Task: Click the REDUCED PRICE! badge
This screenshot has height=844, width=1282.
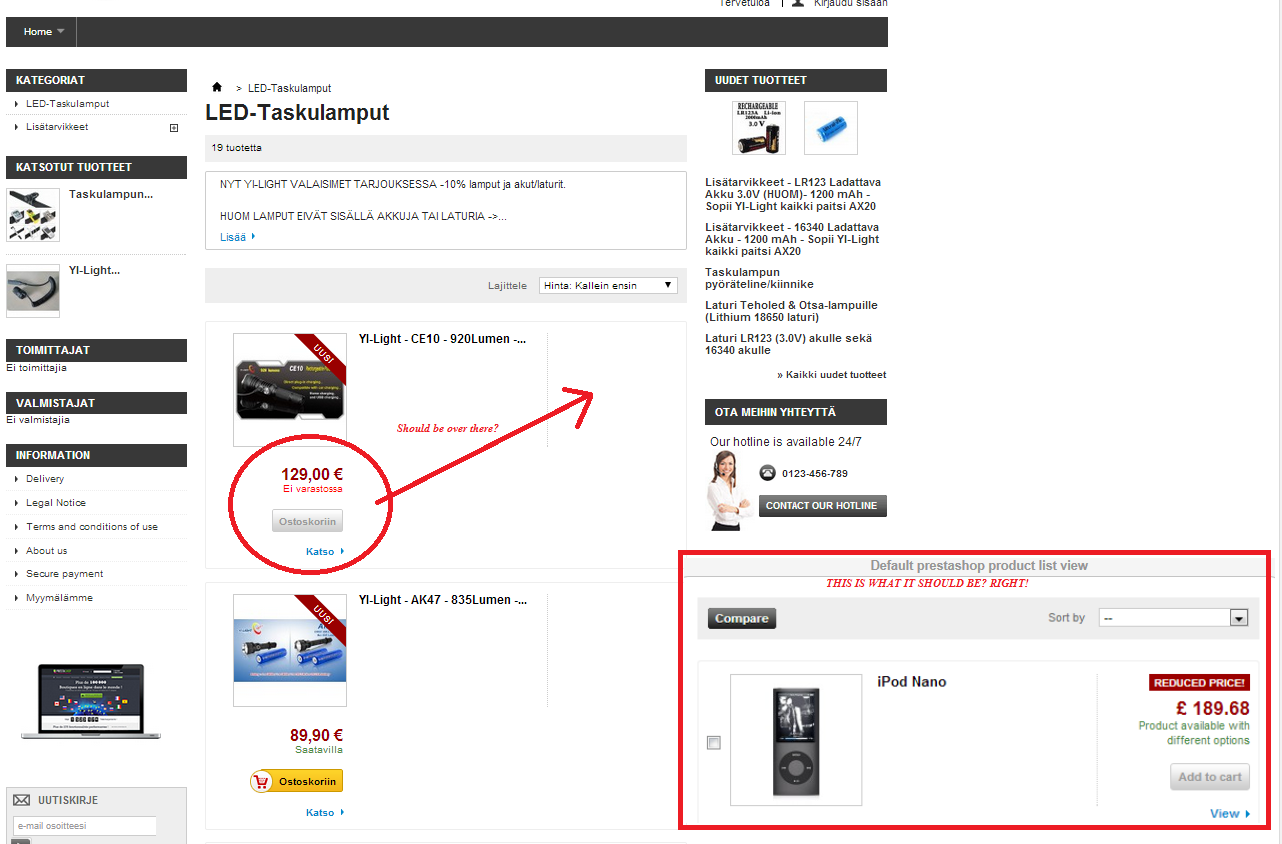Action: [x=1200, y=683]
